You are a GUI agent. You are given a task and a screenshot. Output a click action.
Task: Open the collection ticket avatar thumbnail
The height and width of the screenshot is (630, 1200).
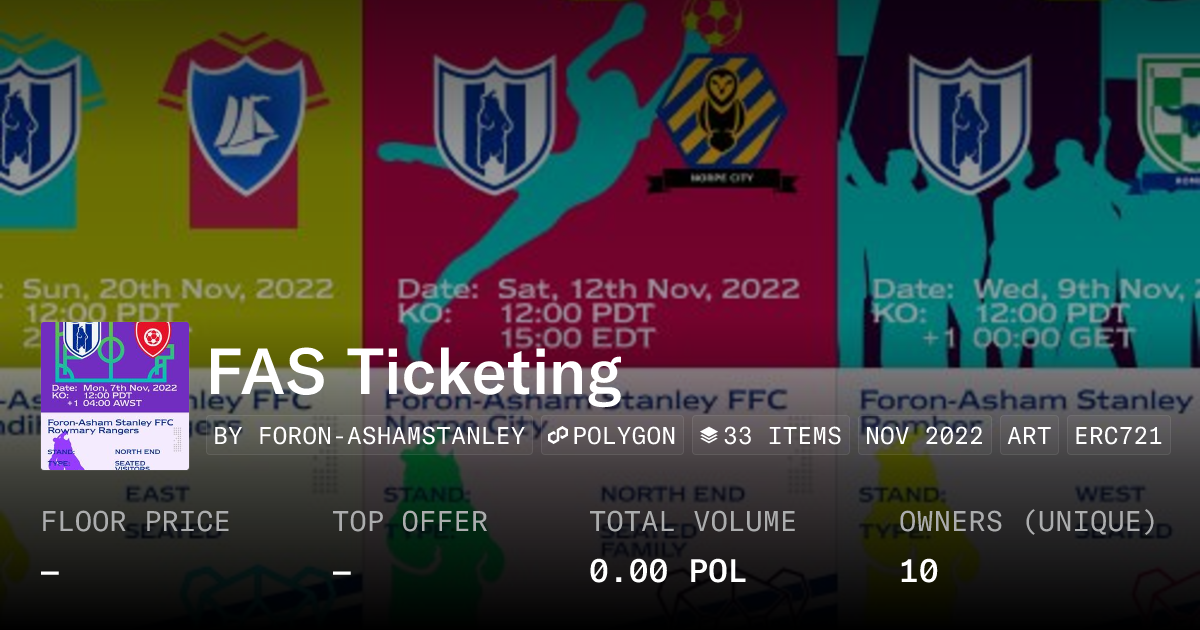tap(114, 393)
